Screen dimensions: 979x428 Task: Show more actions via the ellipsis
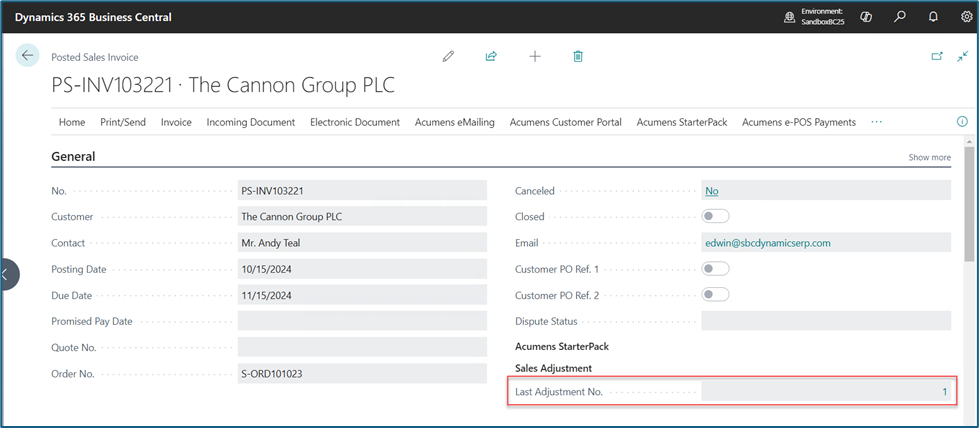[x=877, y=122]
